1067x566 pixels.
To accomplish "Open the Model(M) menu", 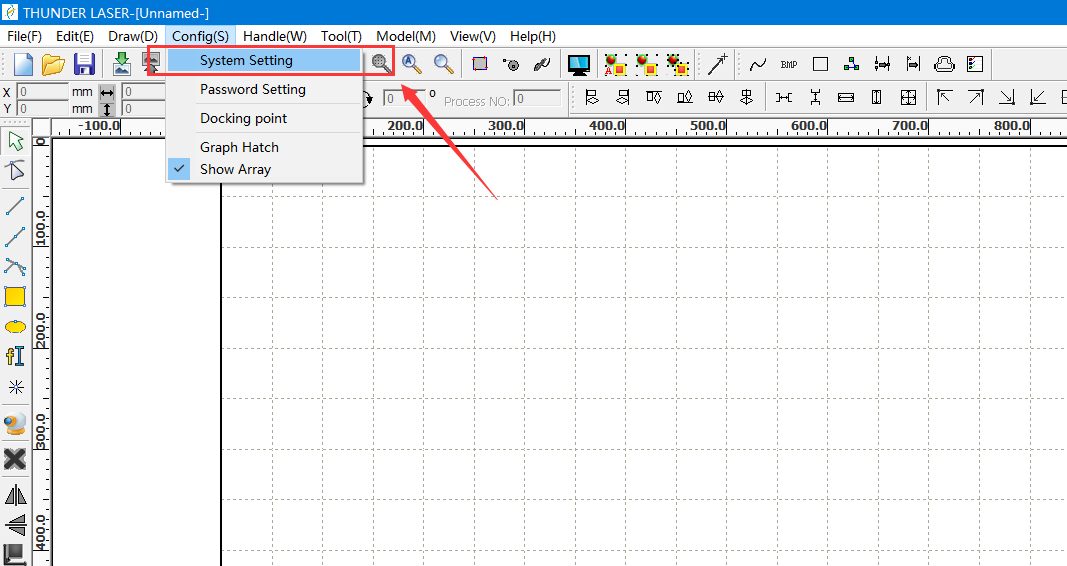I will tap(406, 36).
